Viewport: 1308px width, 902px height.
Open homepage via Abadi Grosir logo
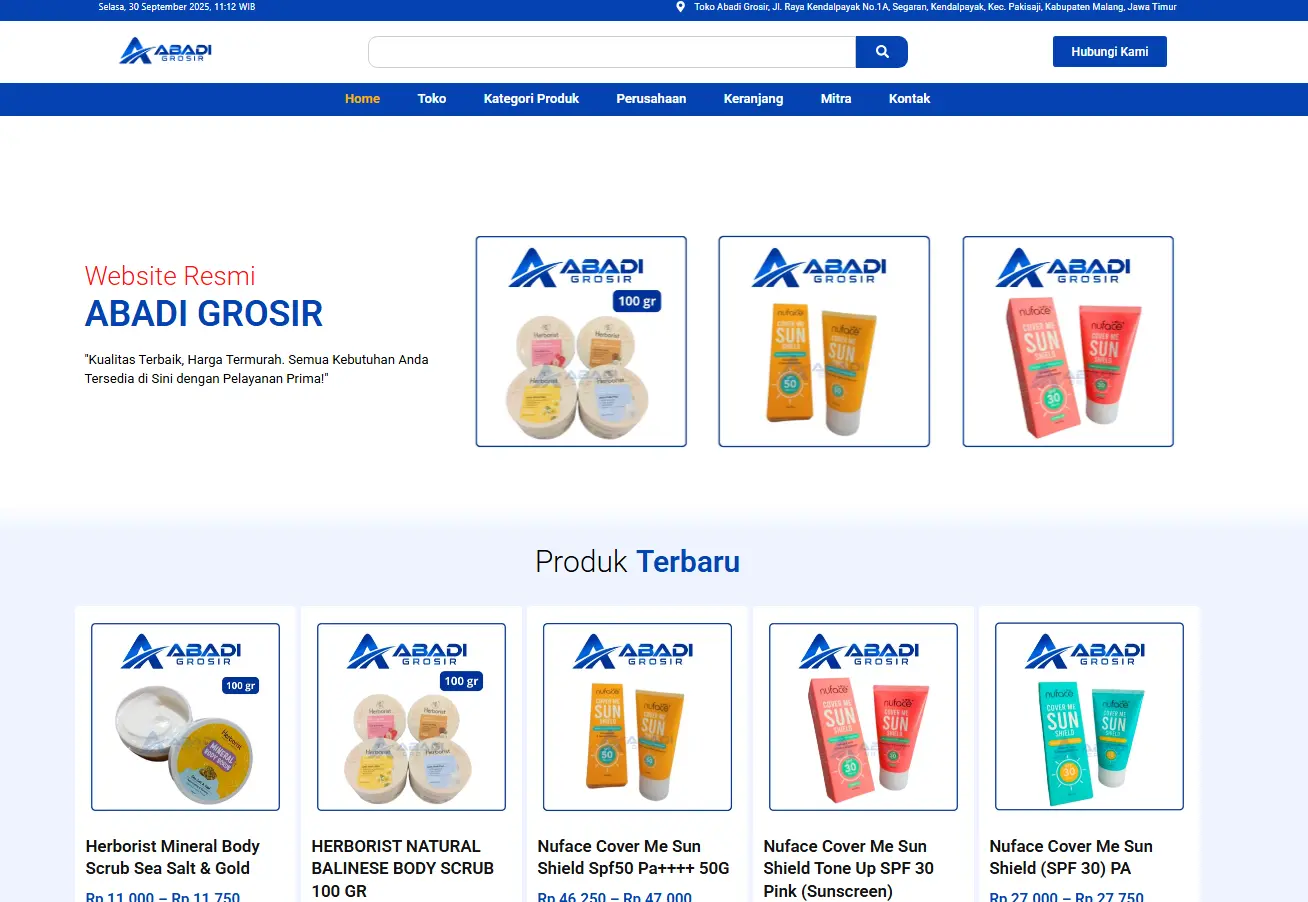click(166, 51)
